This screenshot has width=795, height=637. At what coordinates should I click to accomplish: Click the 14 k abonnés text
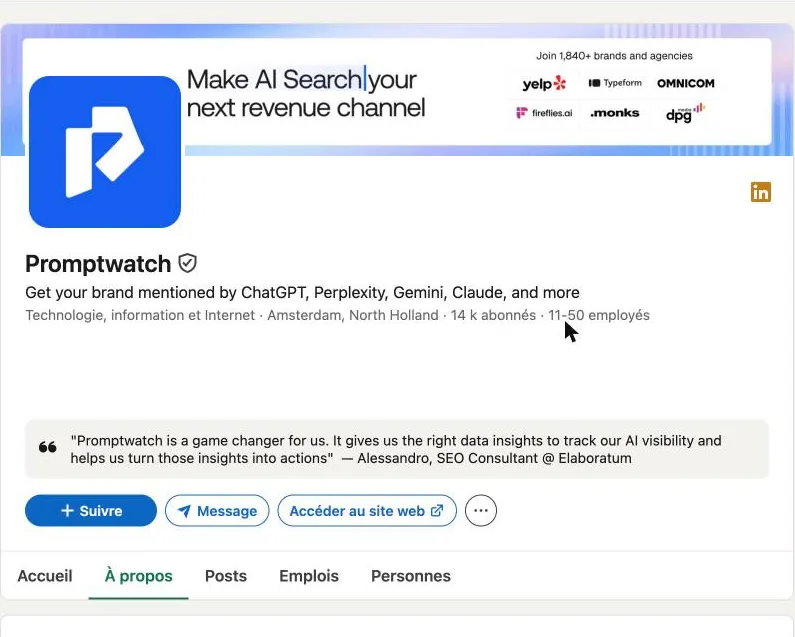[493, 315]
